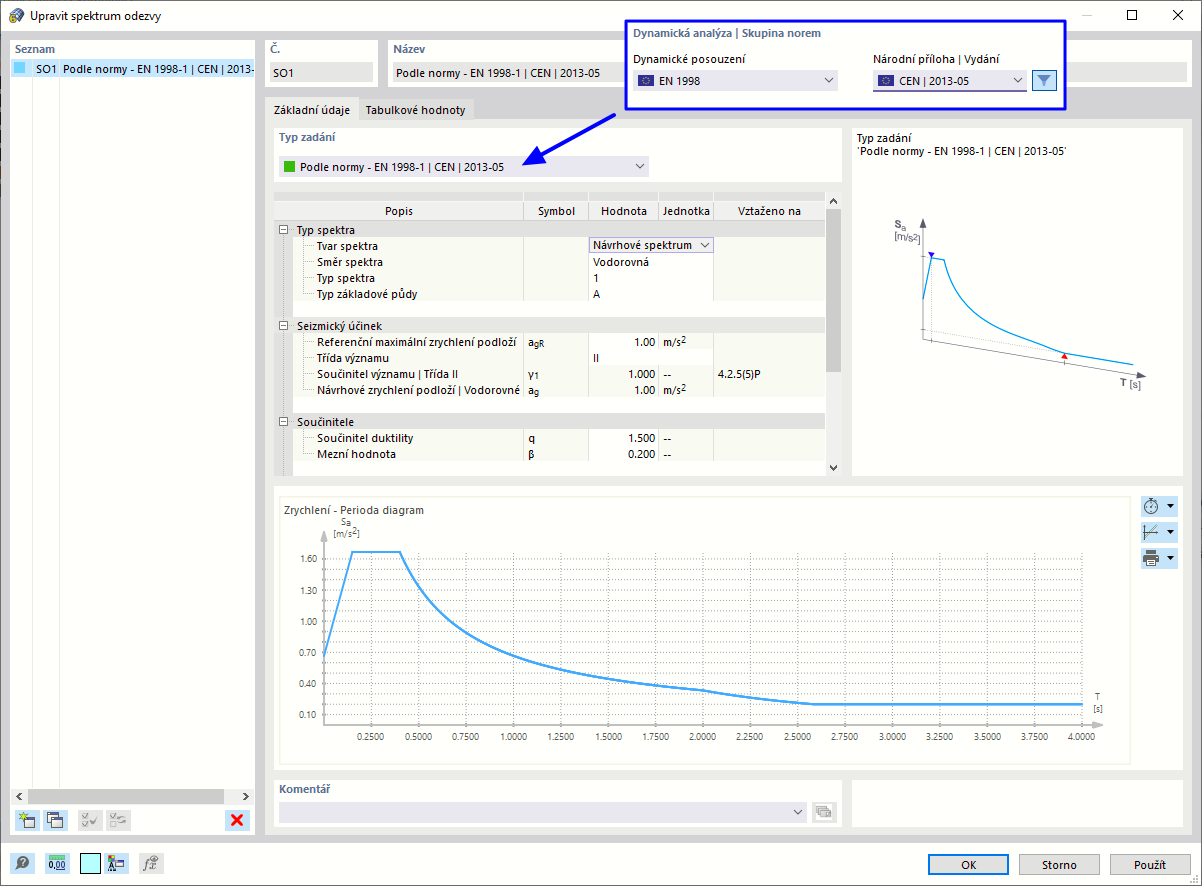Click the 'Vodorovná' value of Směr spektra

(621, 262)
